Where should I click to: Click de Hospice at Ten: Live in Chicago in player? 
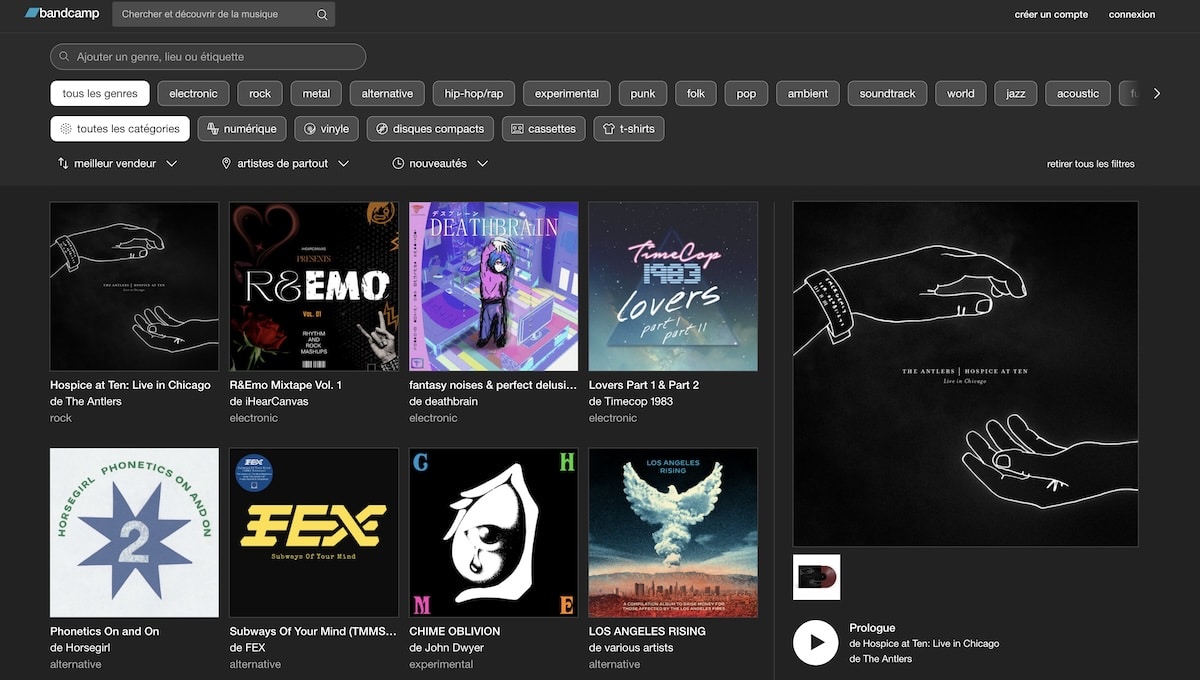924,644
